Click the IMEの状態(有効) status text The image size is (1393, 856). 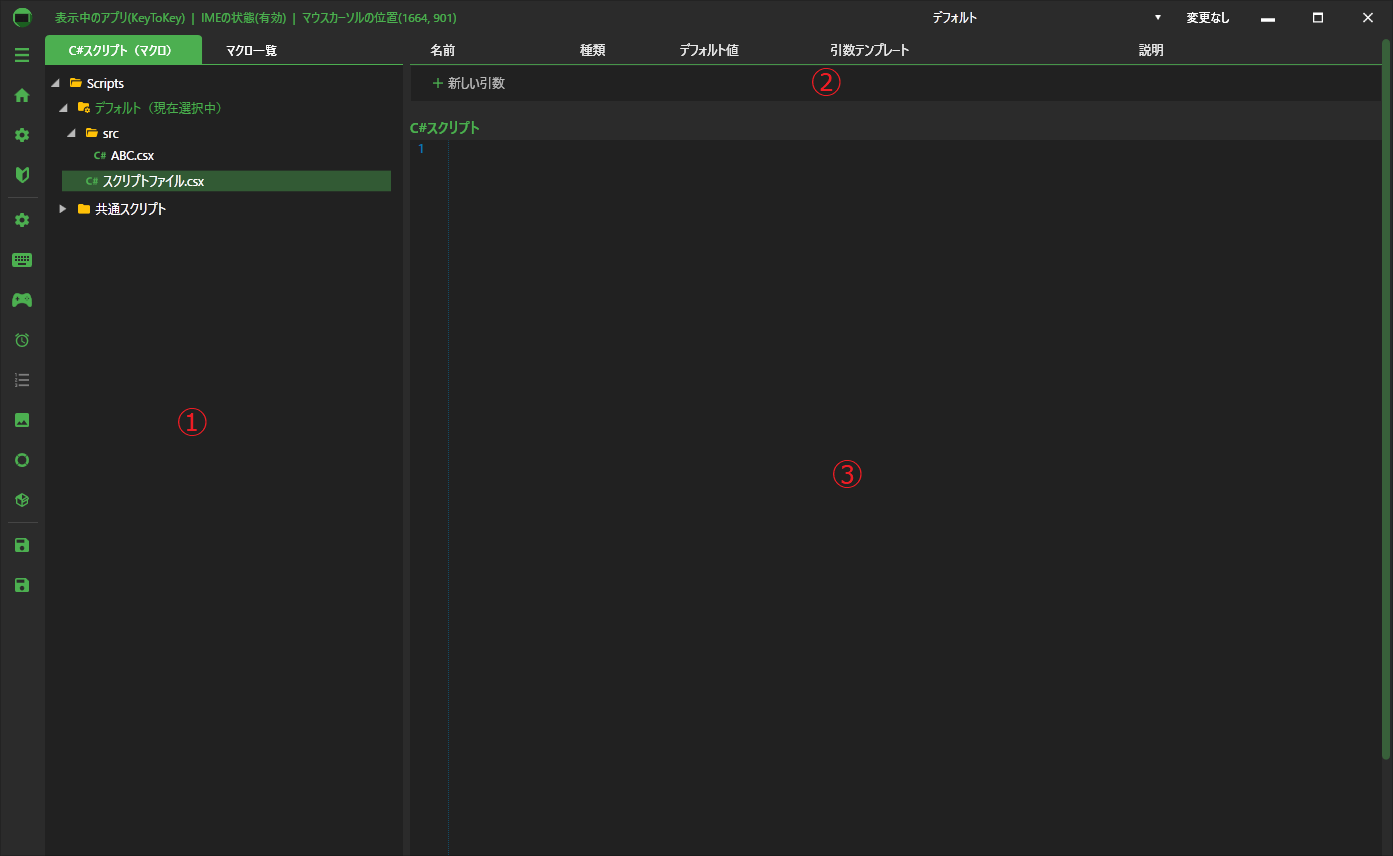click(x=243, y=18)
